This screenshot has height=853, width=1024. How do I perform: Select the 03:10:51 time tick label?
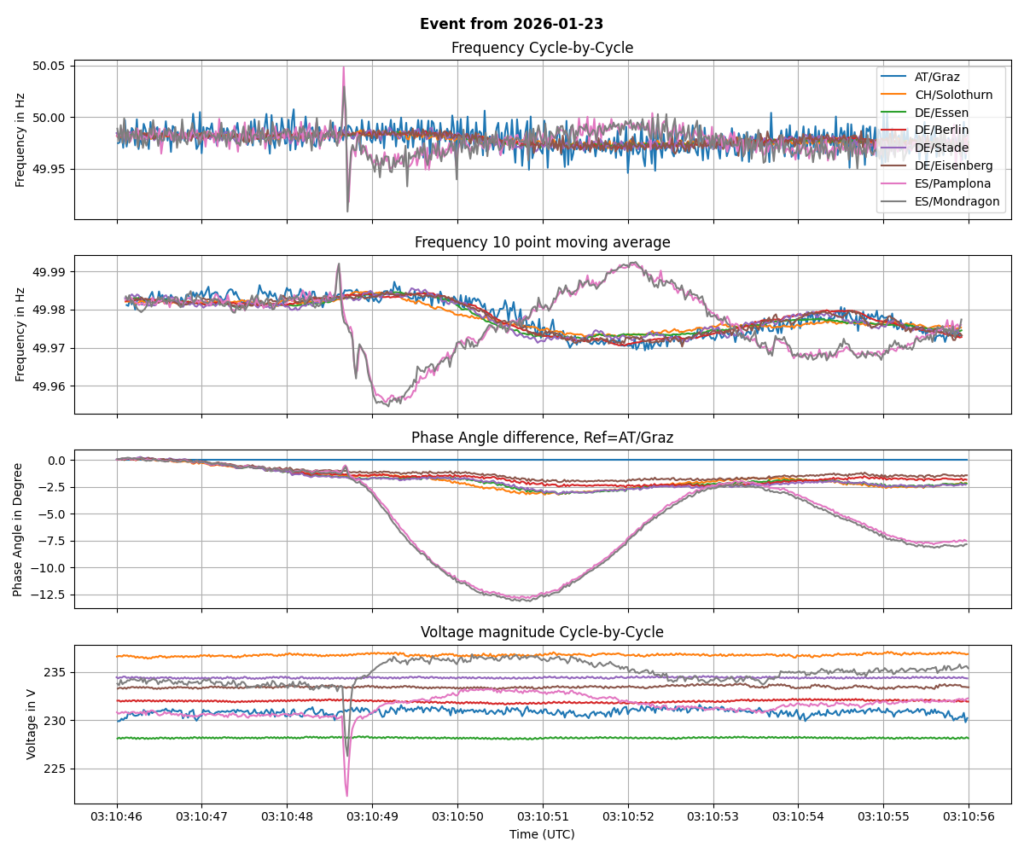click(x=543, y=816)
